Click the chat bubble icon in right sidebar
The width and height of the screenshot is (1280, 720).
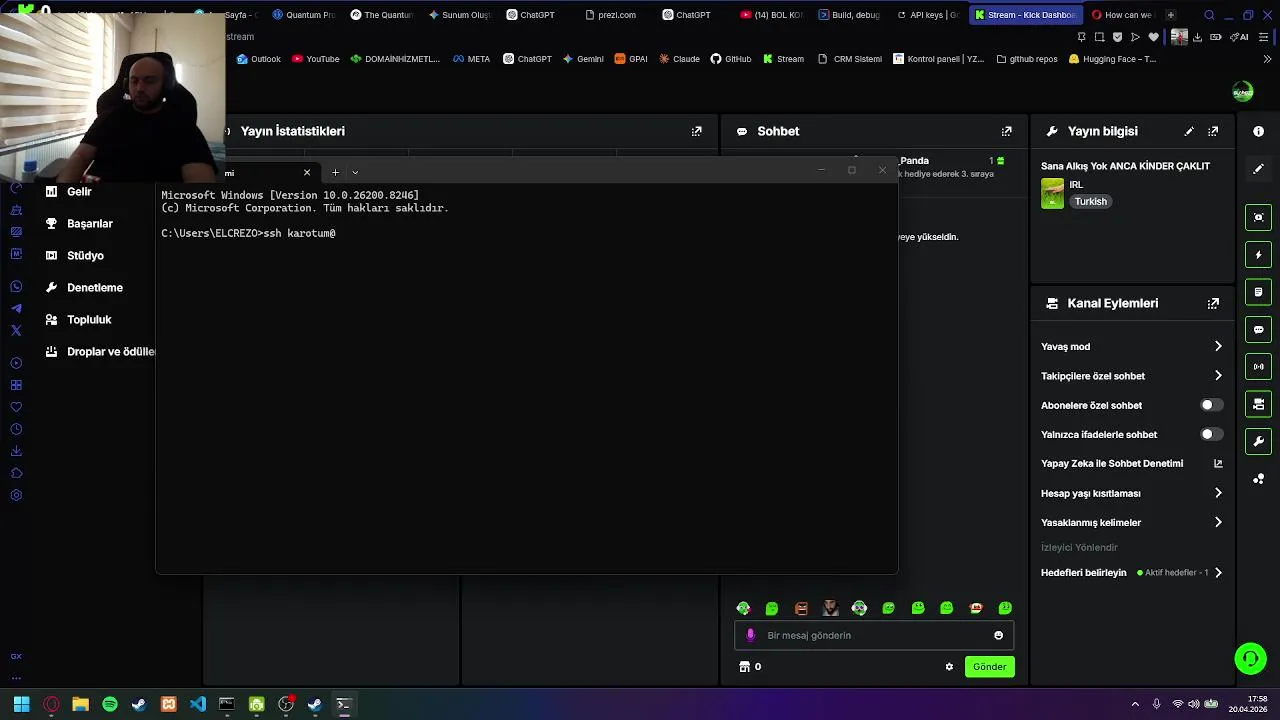tap(1258, 329)
